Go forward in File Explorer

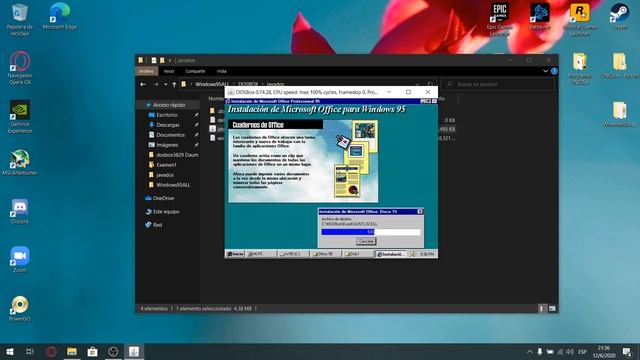click(x=156, y=84)
